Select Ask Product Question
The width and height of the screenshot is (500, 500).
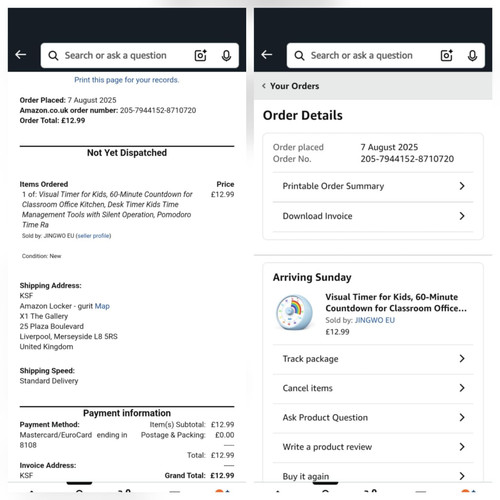click(x=373, y=418)
